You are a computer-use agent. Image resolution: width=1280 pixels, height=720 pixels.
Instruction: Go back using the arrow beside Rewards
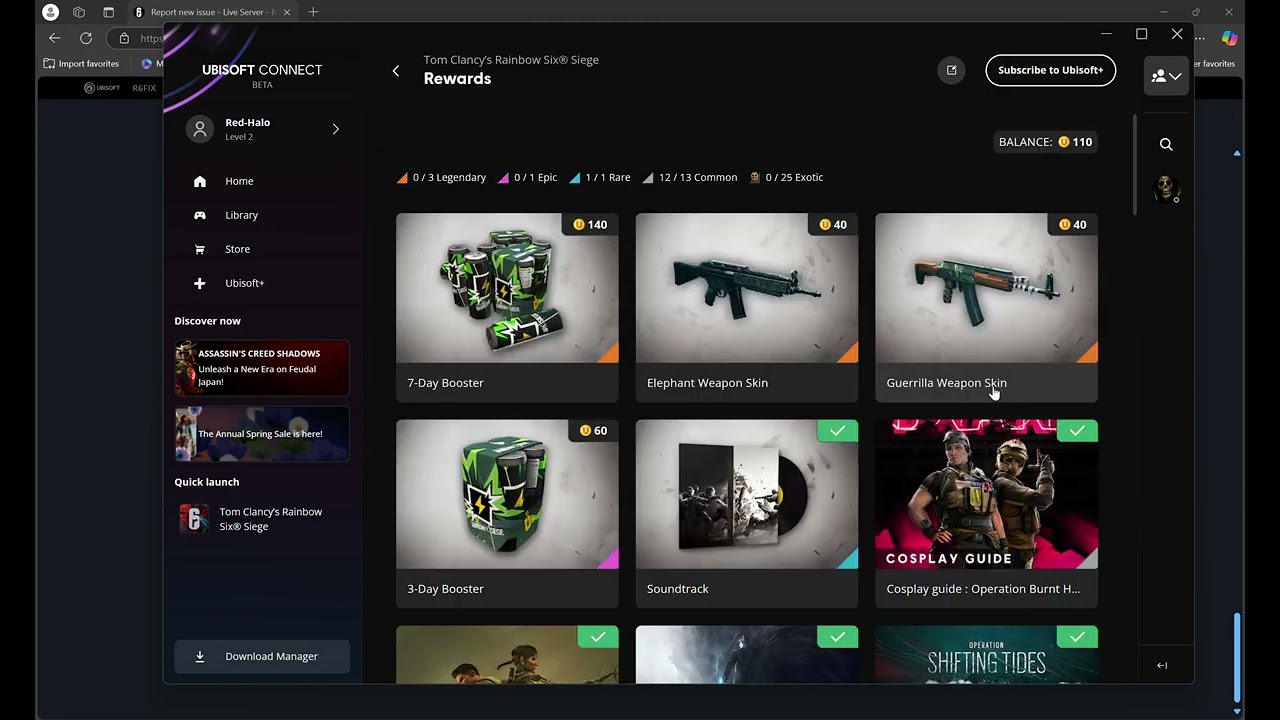396,71
